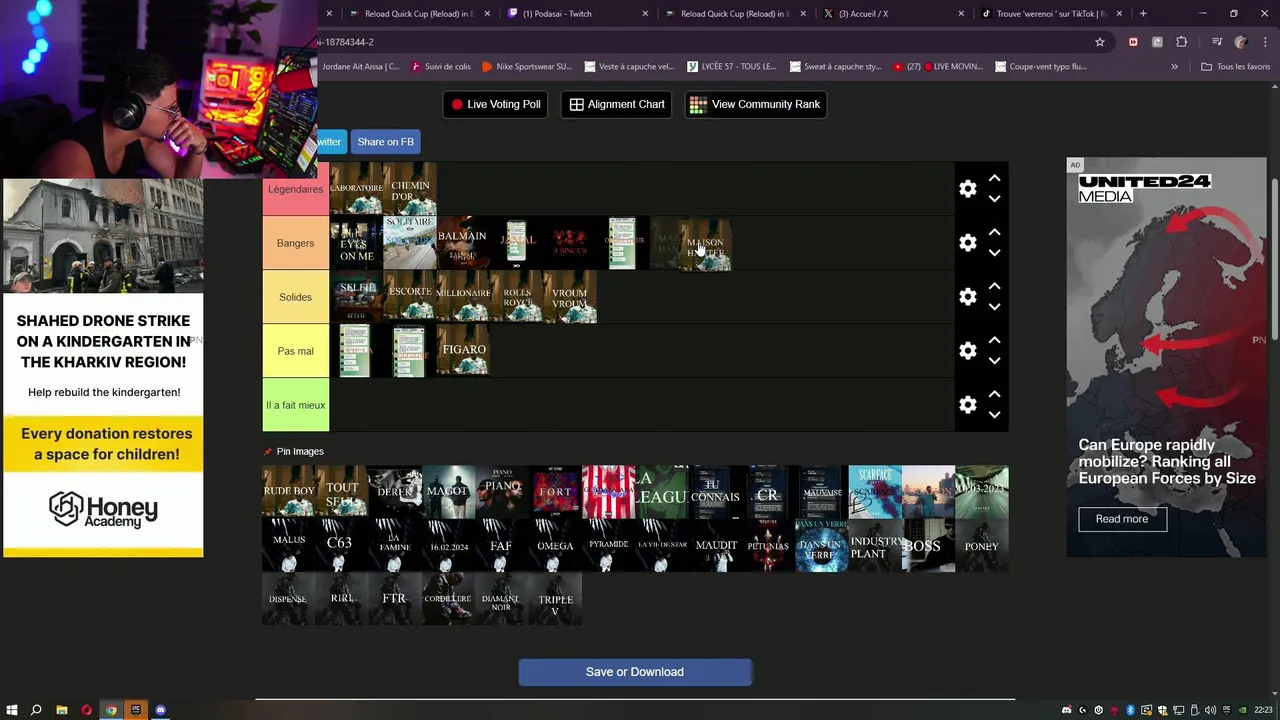This screenshot has height=720, width=1280.
Task: Pick the INDUSTRY PLANT image
Action: click(x=875, y=545)
